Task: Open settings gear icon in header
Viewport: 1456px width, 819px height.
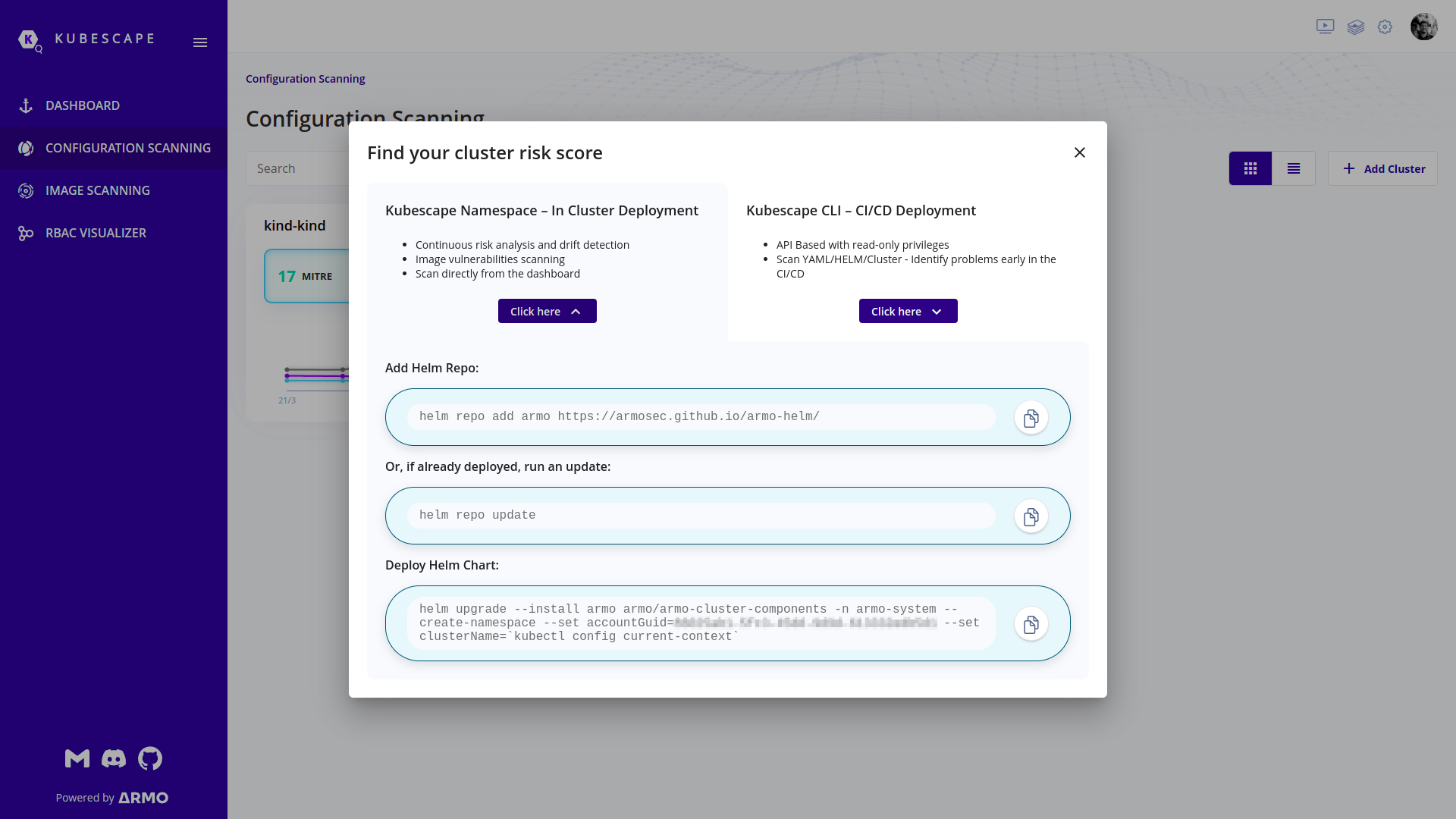Action: tap(1385, 27)
